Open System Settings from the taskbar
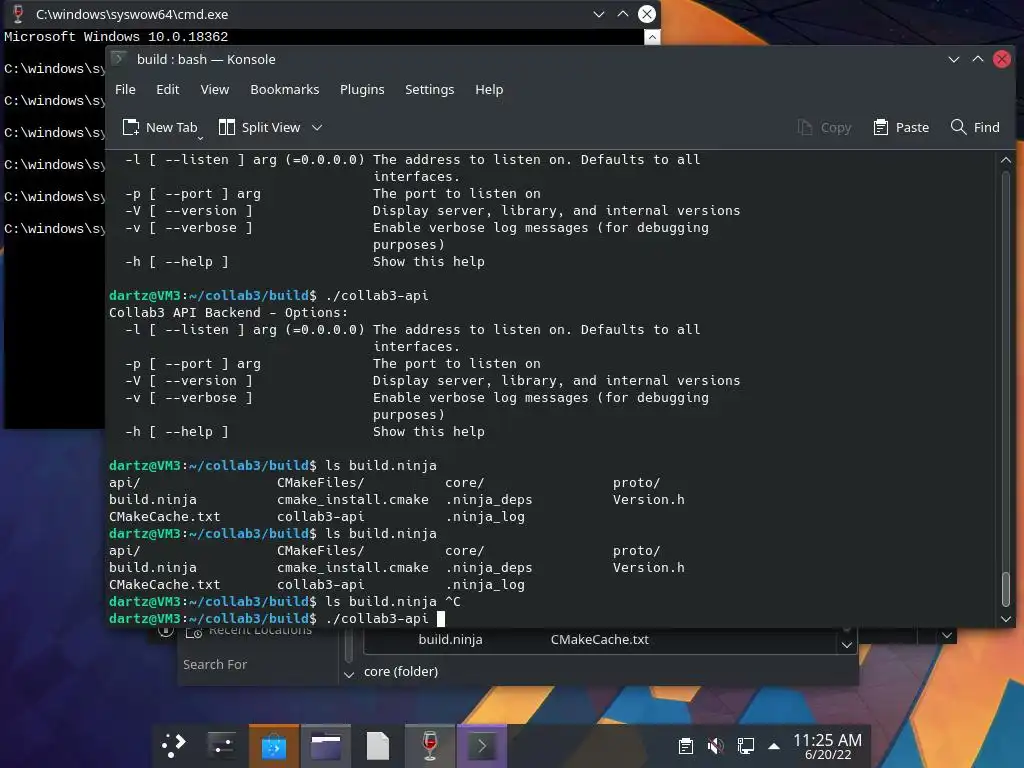The height and width of the screenshot is (768, 1024). point(222,745)
